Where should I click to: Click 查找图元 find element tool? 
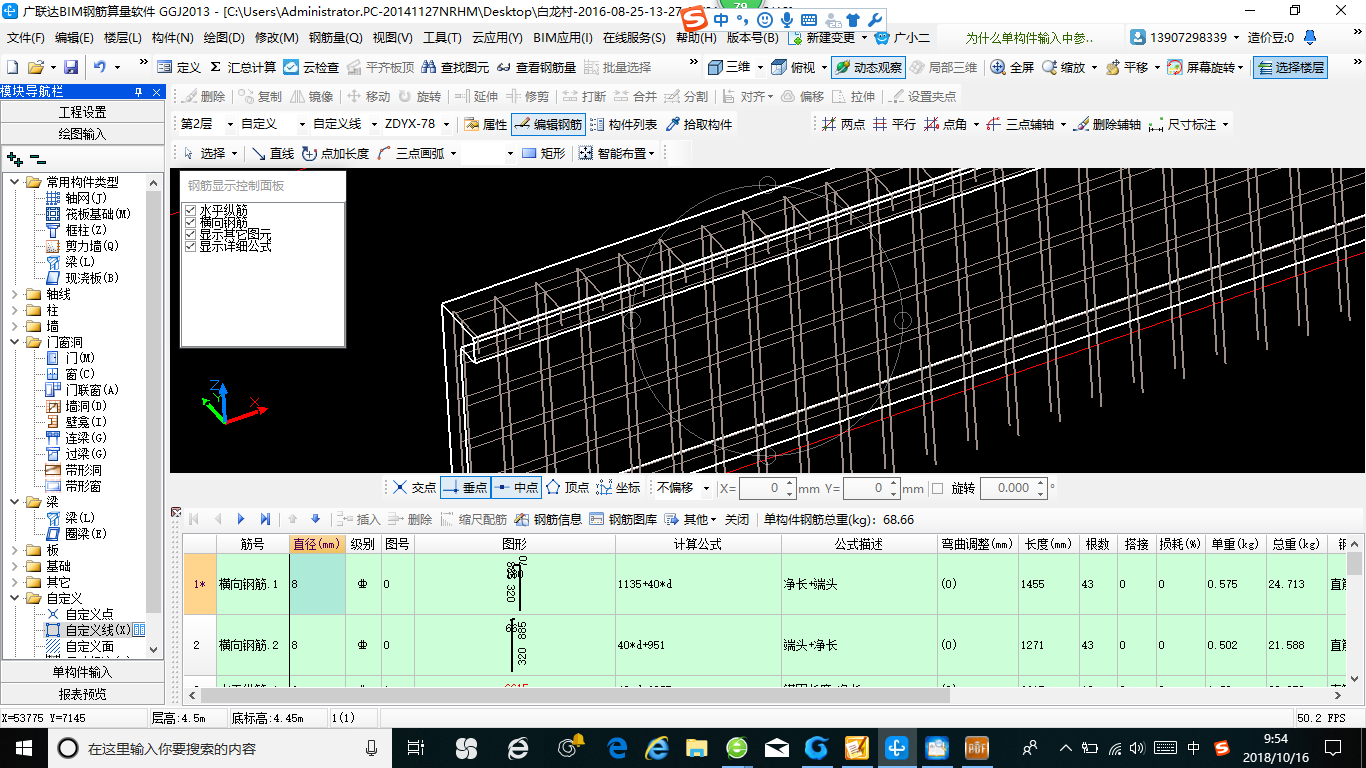tap(456, 67)
